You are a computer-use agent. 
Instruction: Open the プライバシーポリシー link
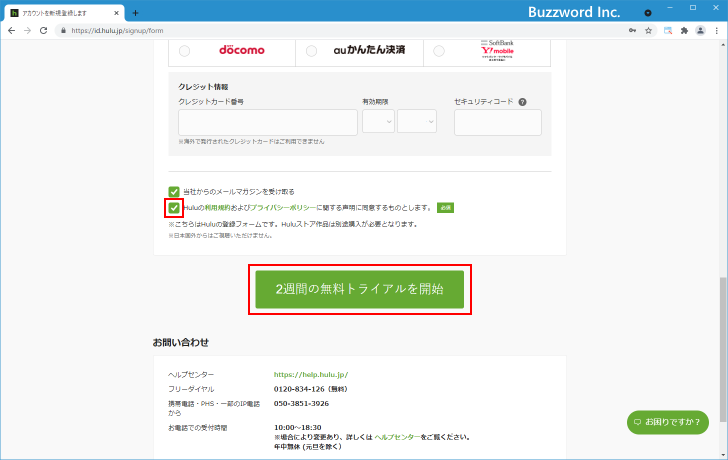coord(283,208)
